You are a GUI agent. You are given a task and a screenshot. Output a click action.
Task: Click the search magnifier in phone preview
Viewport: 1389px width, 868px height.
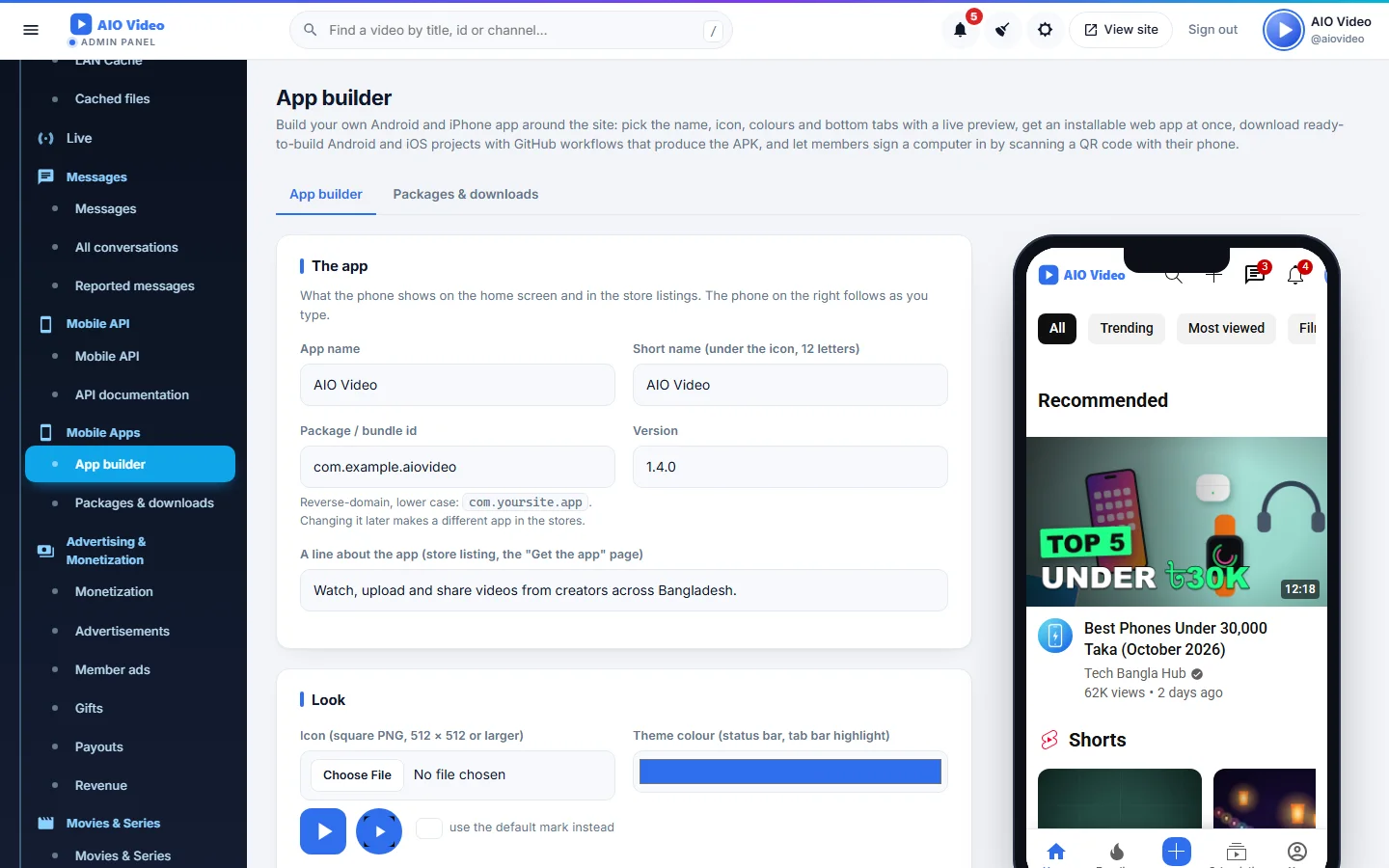pos(1174,275)
